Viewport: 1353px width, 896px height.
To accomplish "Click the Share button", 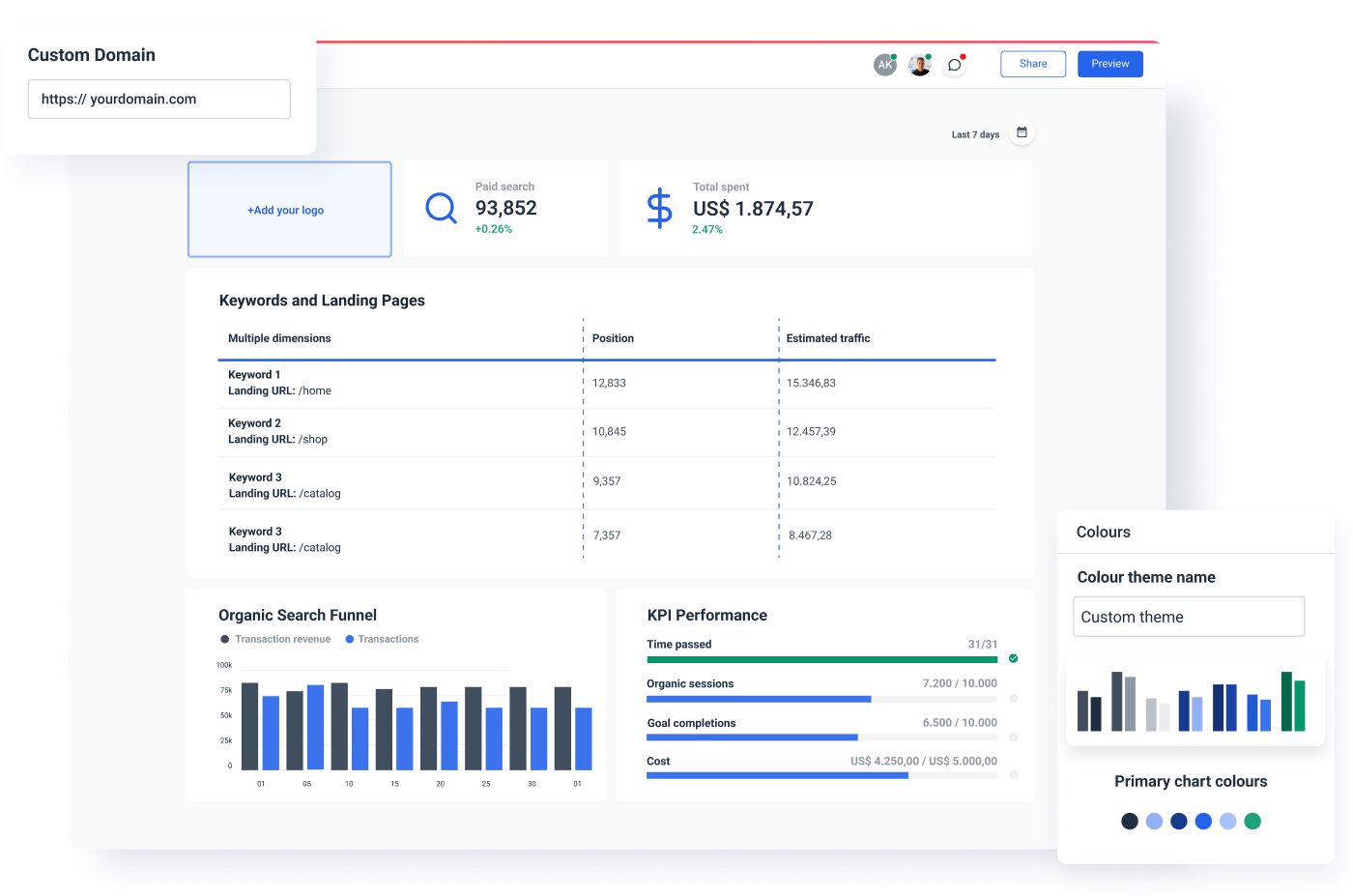I will 1033,64.
